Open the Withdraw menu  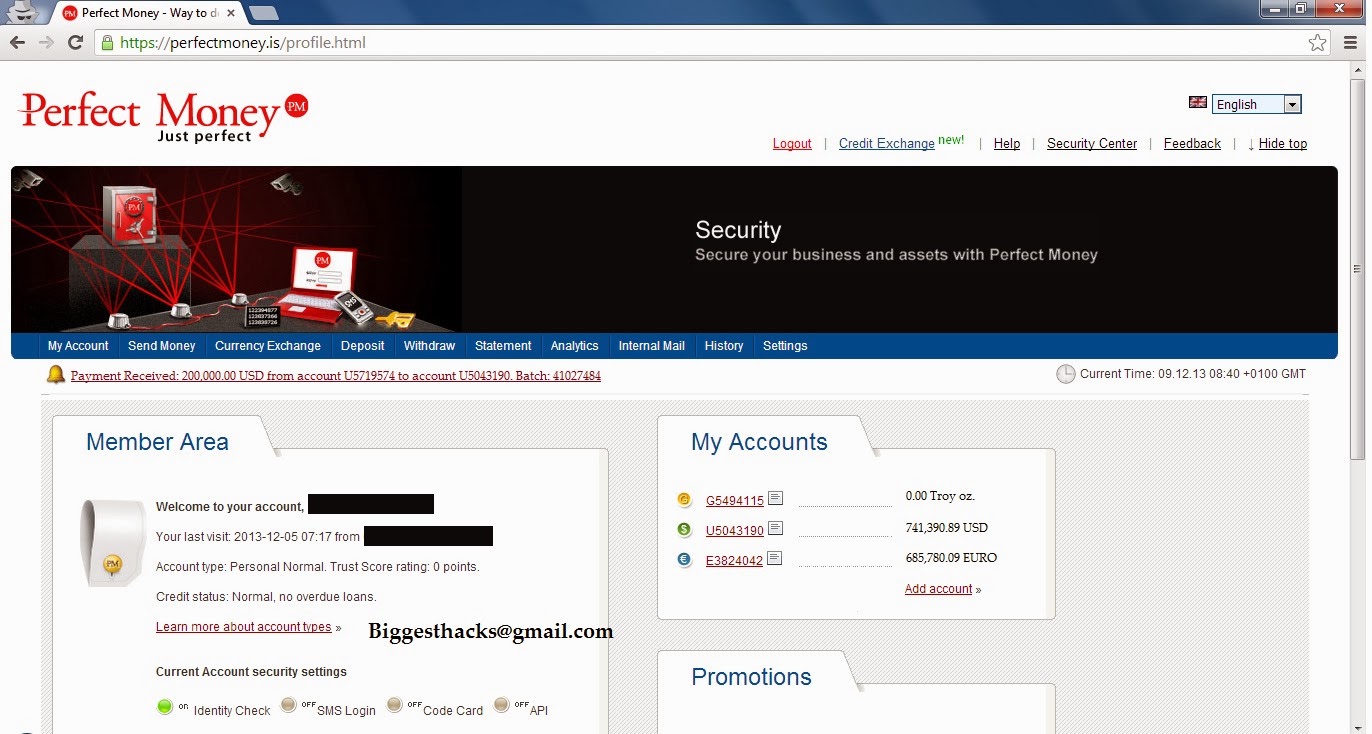coord(429,346)
